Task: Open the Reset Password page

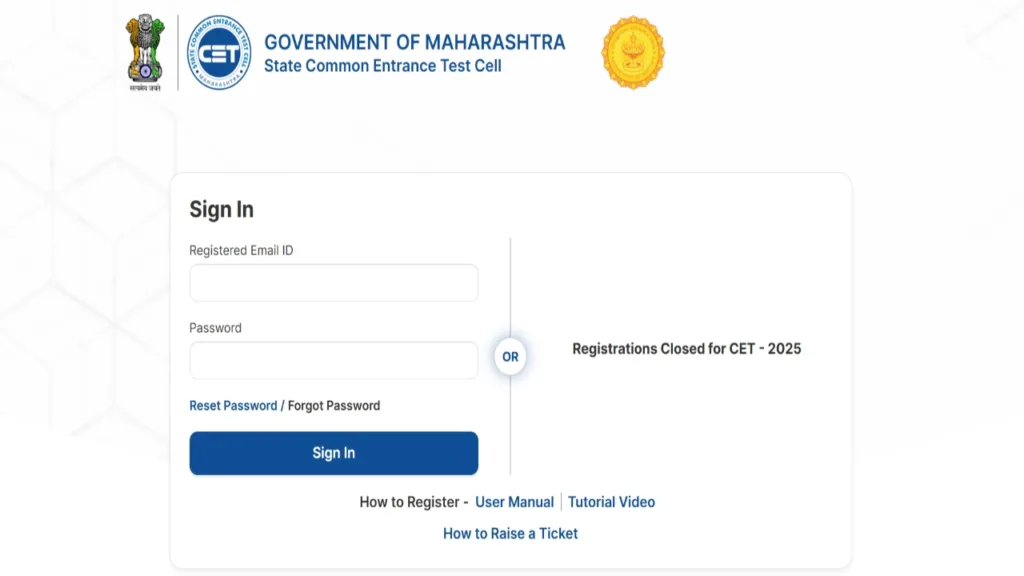Action: 233,405
